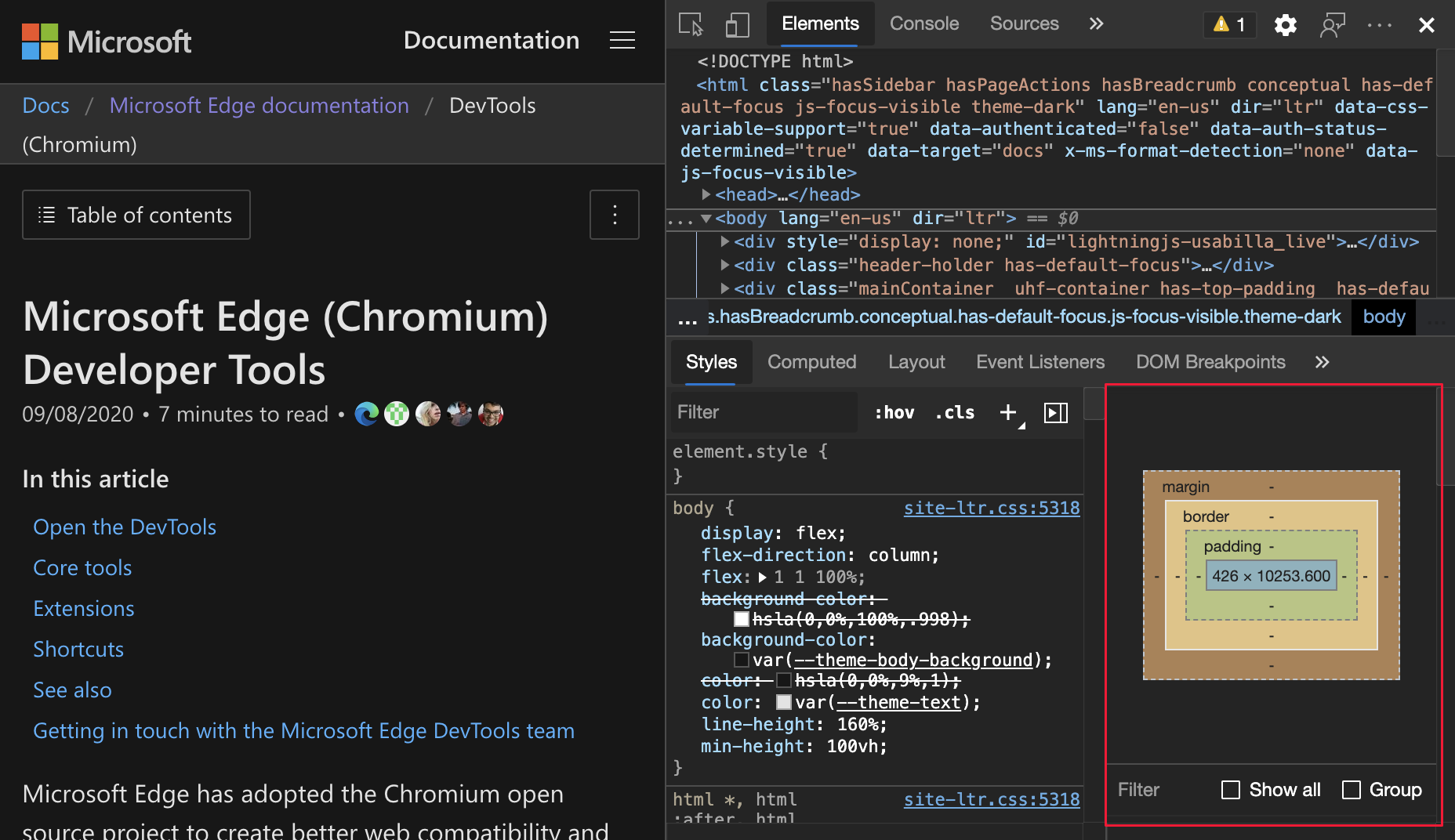Toggle the device emulation toolbar
Image resolution: width=1455 pixels, height=840 pixels.
(x=736, y=24)
